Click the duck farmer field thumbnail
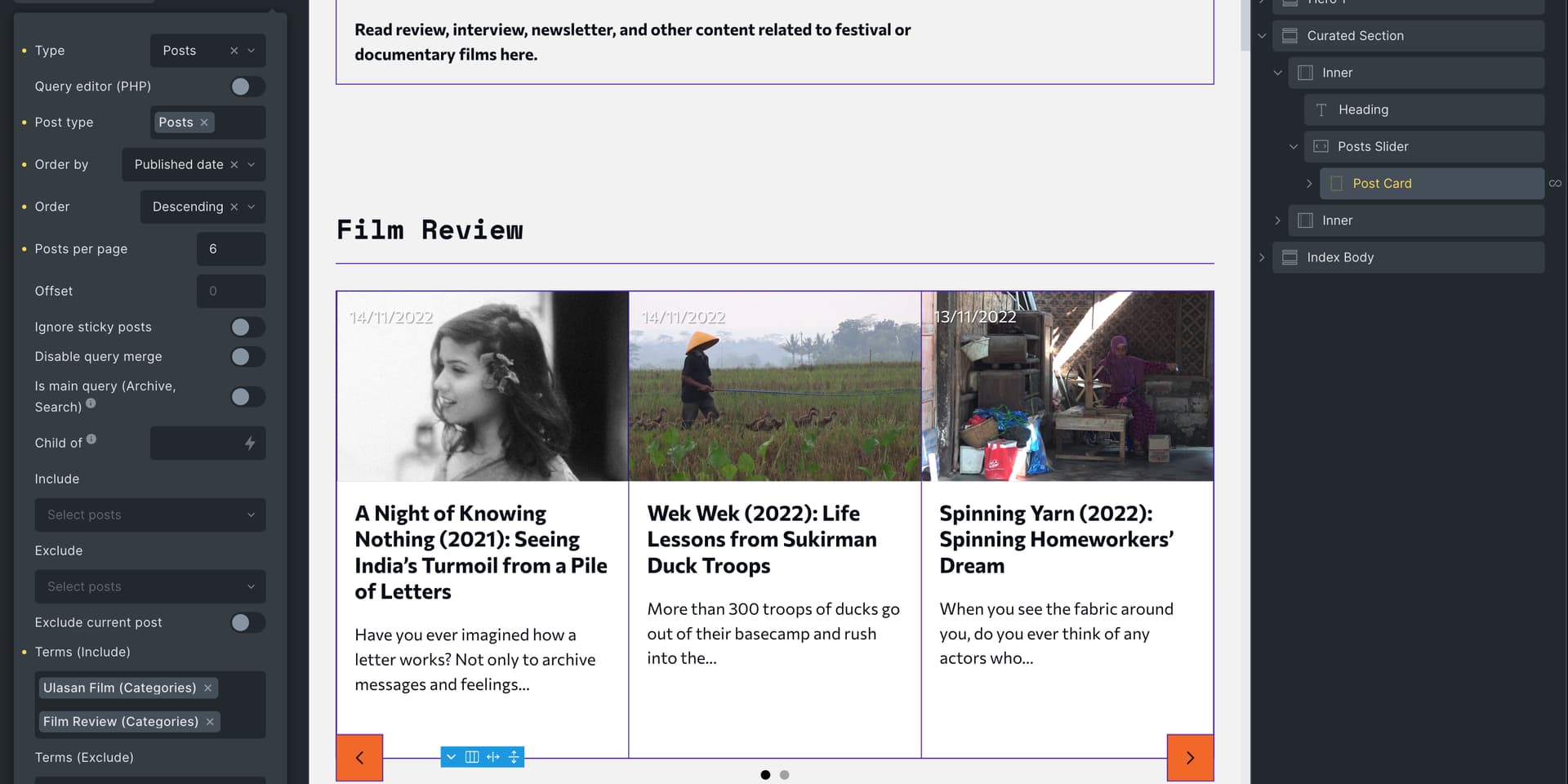This screenshot has height=784, width=1568. [x=775, y=386]
